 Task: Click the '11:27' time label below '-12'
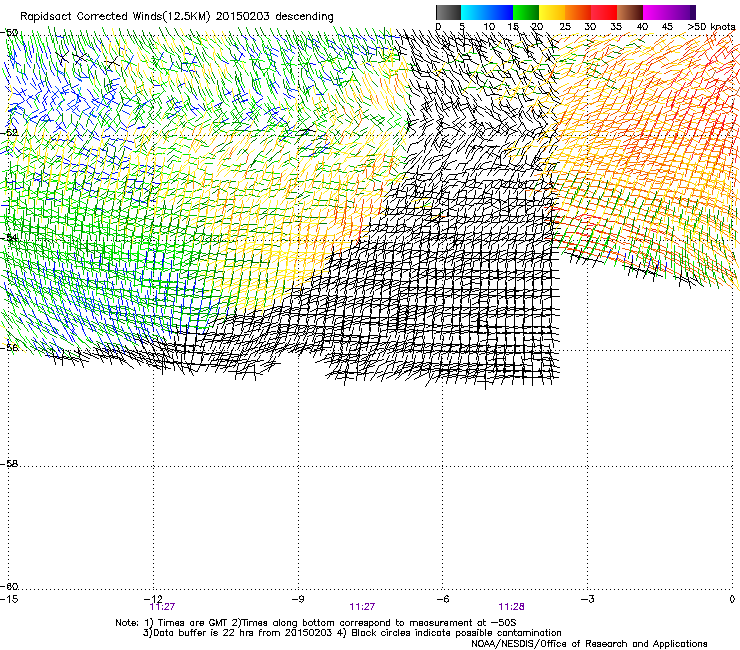tap(162, 607)
